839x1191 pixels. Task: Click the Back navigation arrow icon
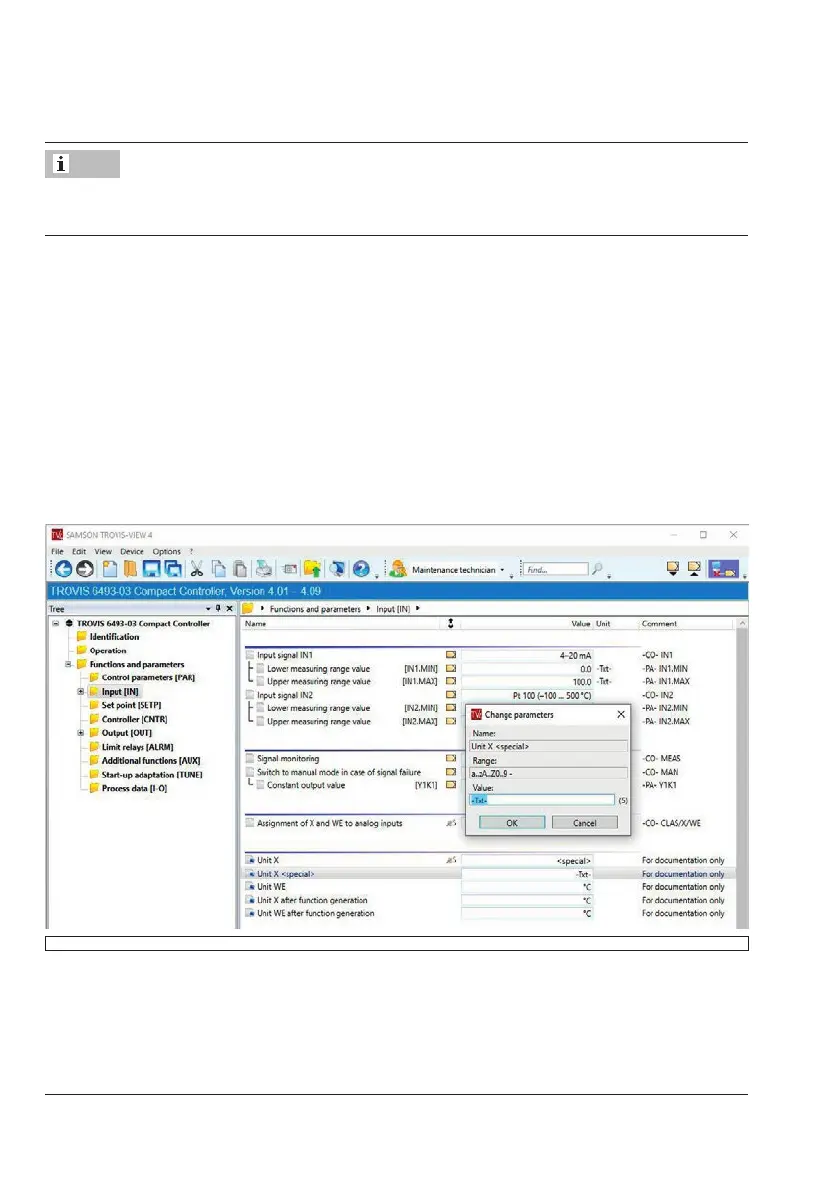click(x=63, y=569)
